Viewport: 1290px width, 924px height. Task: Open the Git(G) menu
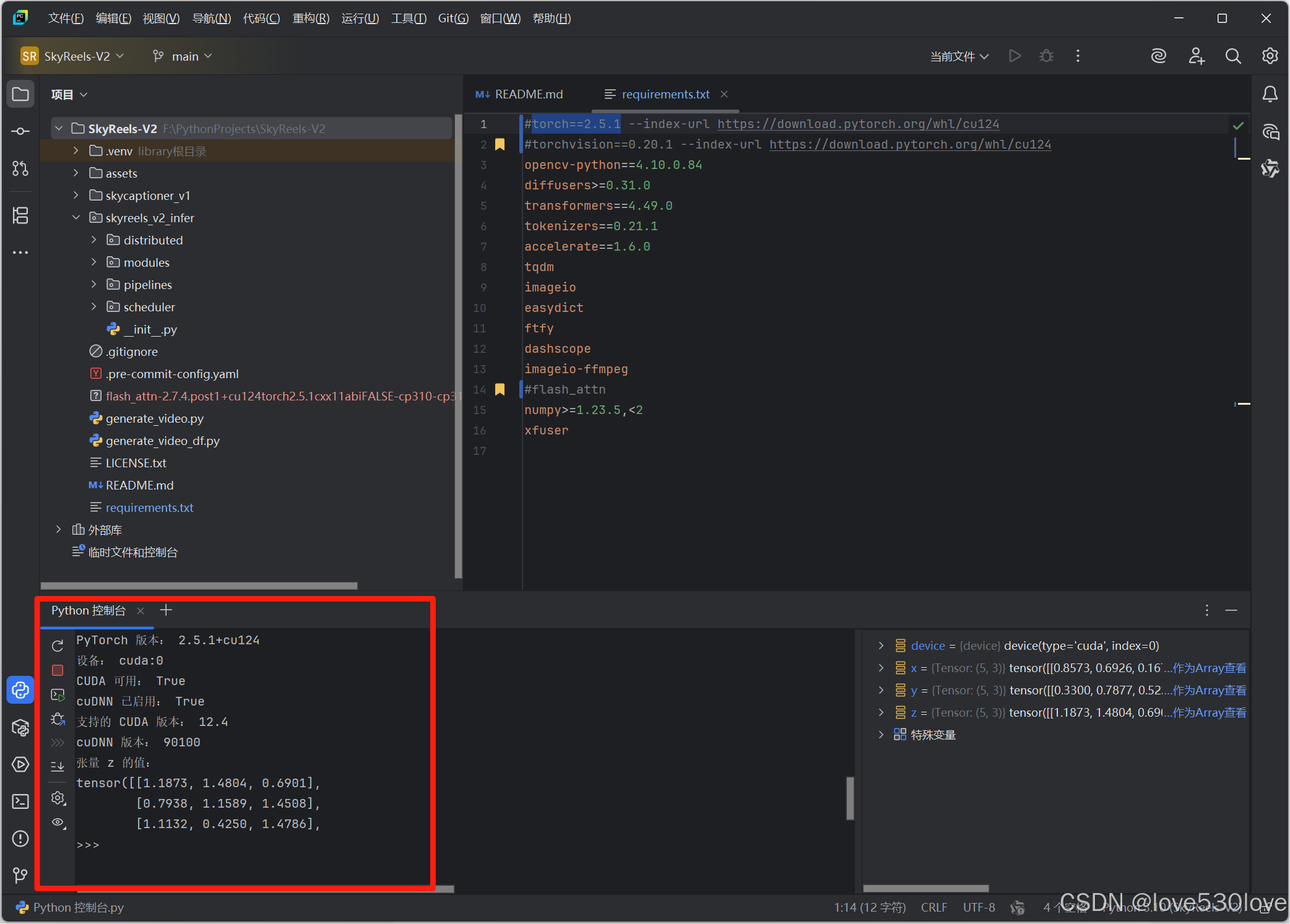tap(452, 19)
